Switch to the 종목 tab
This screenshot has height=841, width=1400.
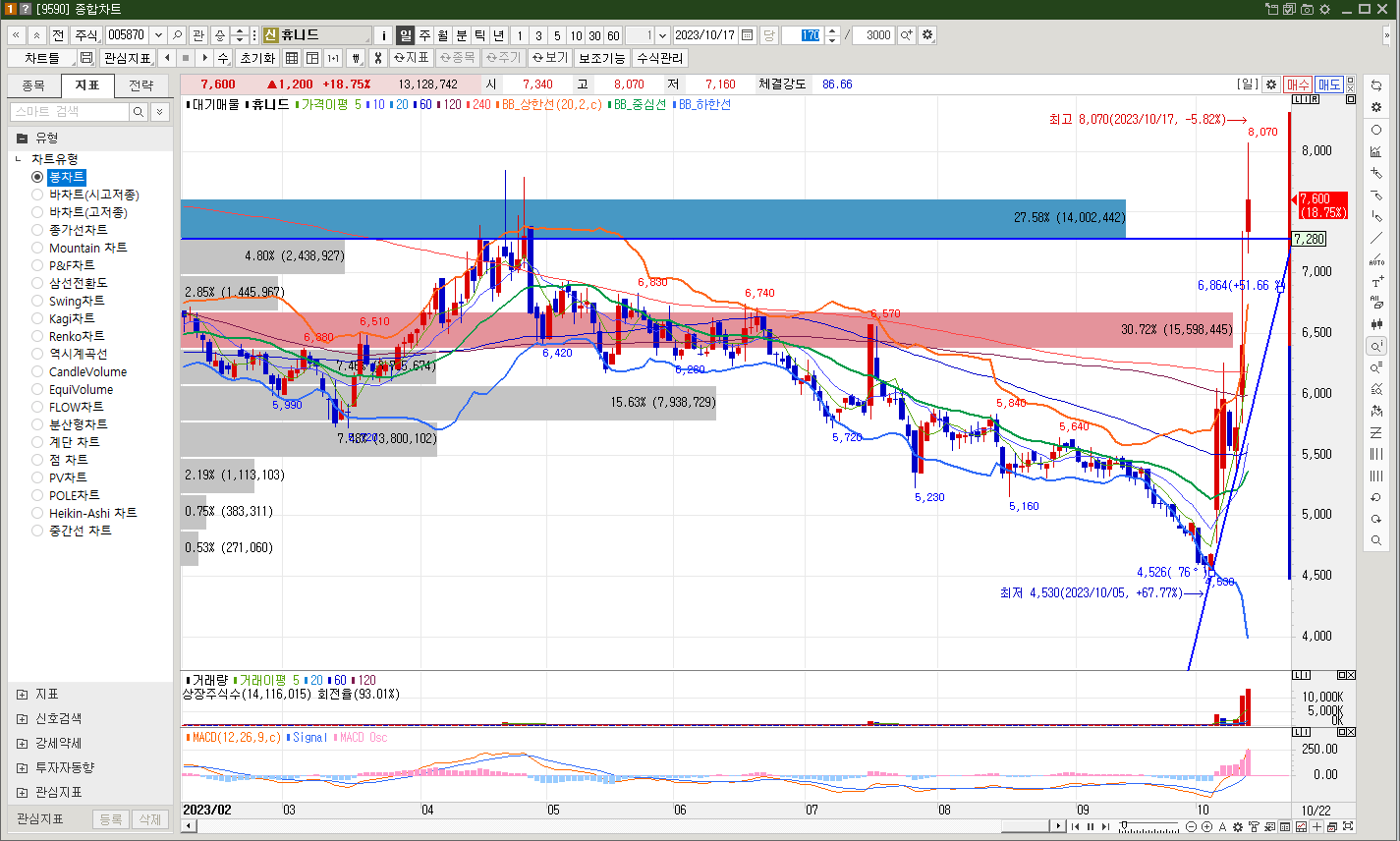(33, 85)
